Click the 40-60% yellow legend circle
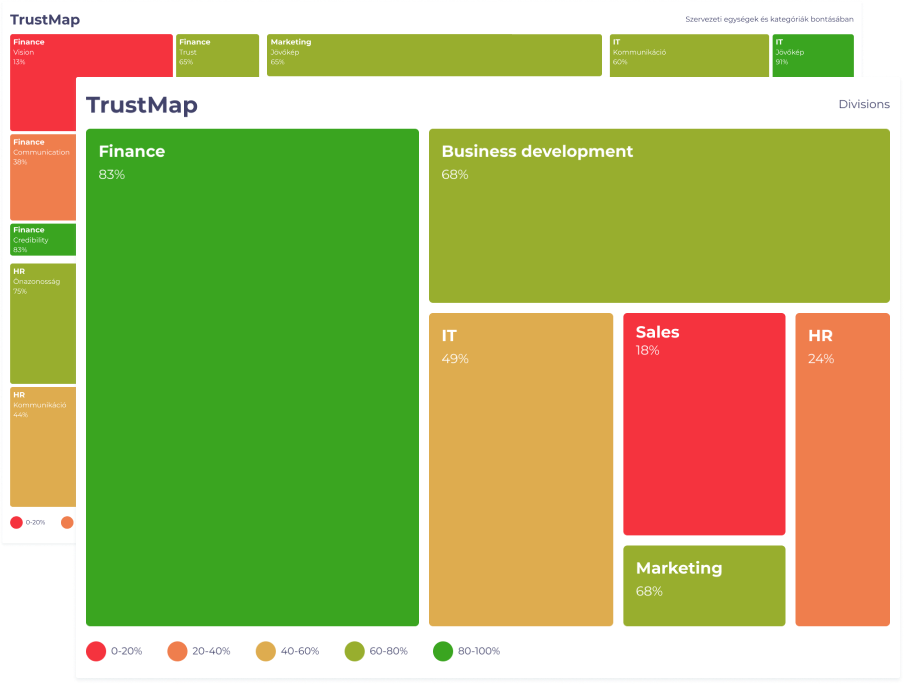Viewport: 904px width, 684px height. [x=266, y=651]
